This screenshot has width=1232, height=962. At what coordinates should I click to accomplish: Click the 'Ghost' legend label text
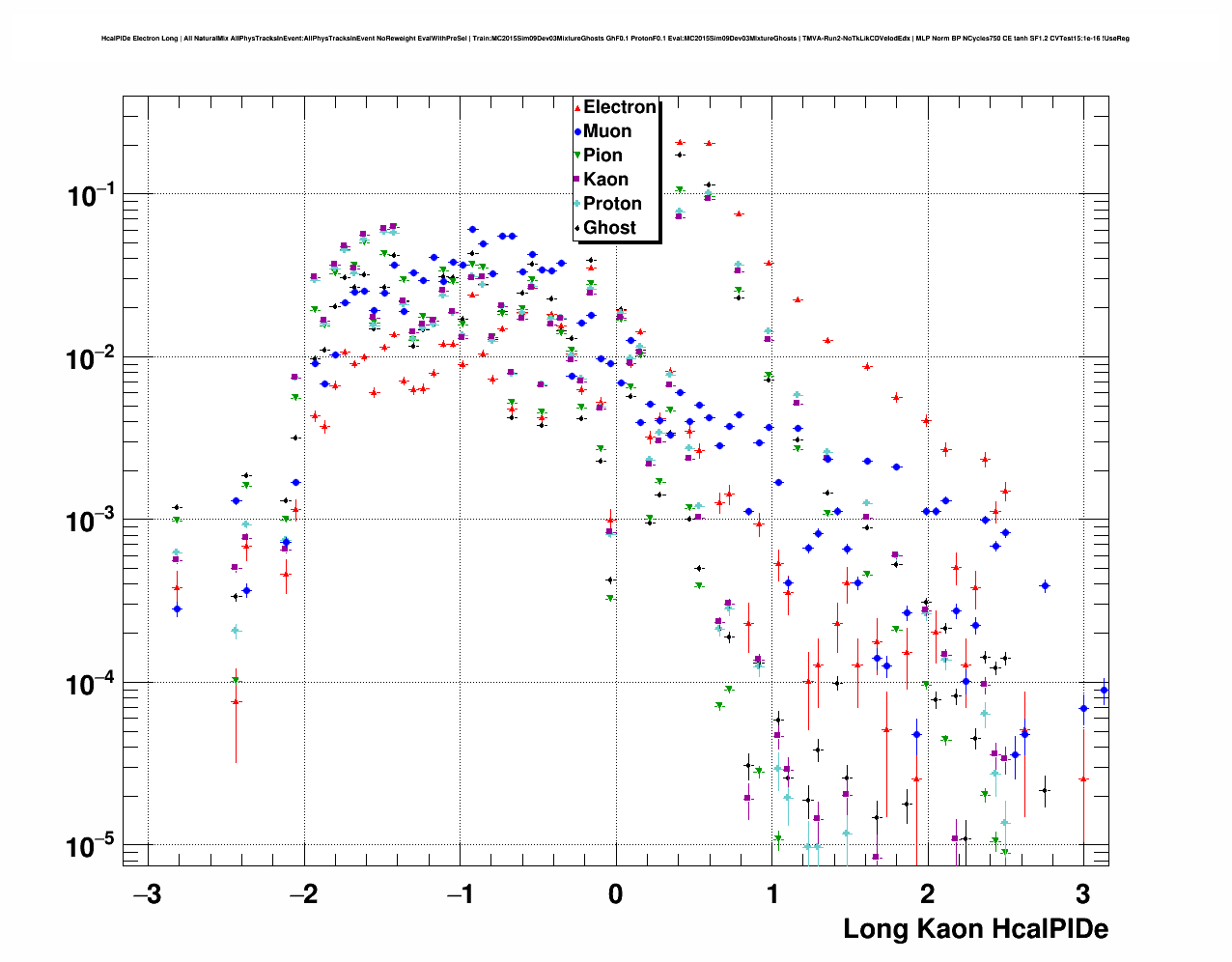pyautogui.click(x=609, y=228)
